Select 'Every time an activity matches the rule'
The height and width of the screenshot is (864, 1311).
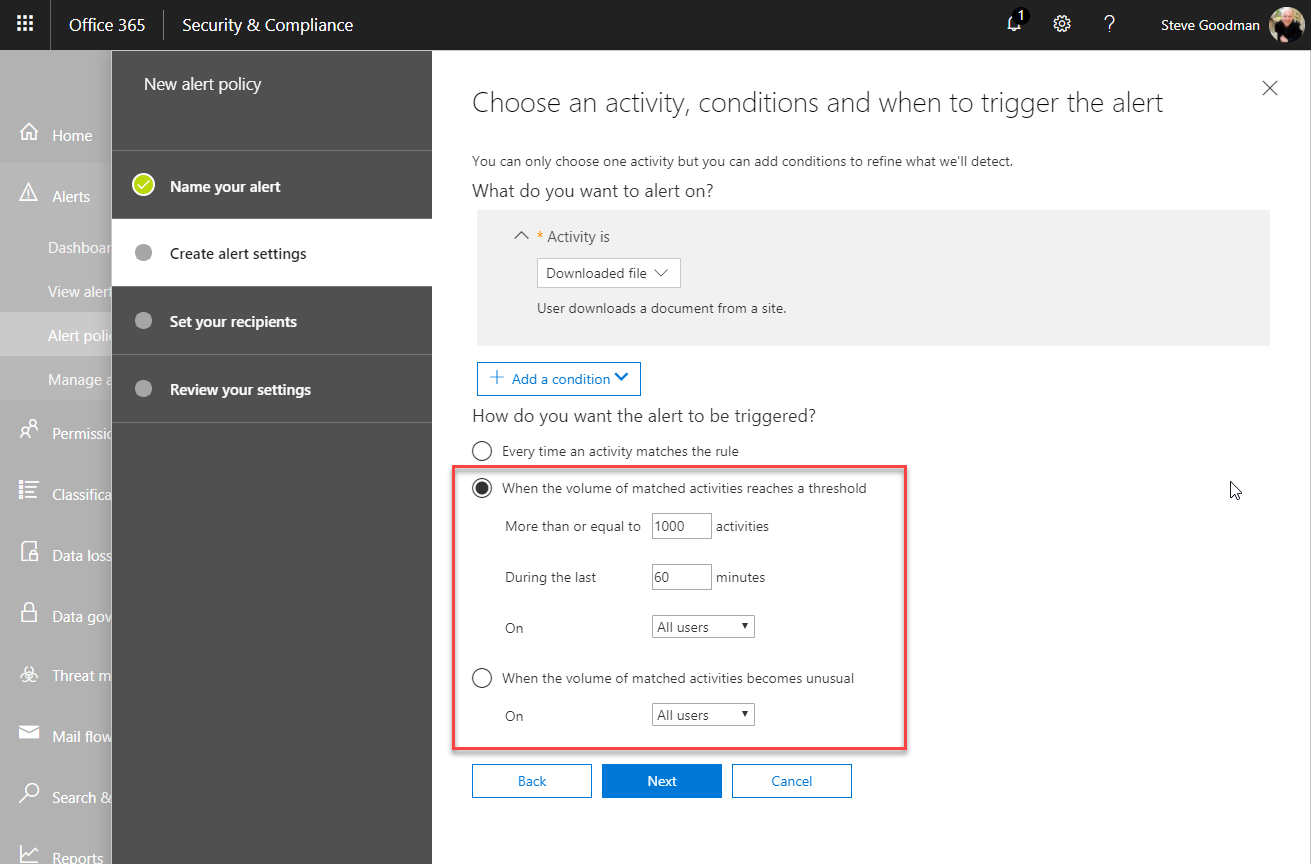pyautogui.click(x=482, y=451)
